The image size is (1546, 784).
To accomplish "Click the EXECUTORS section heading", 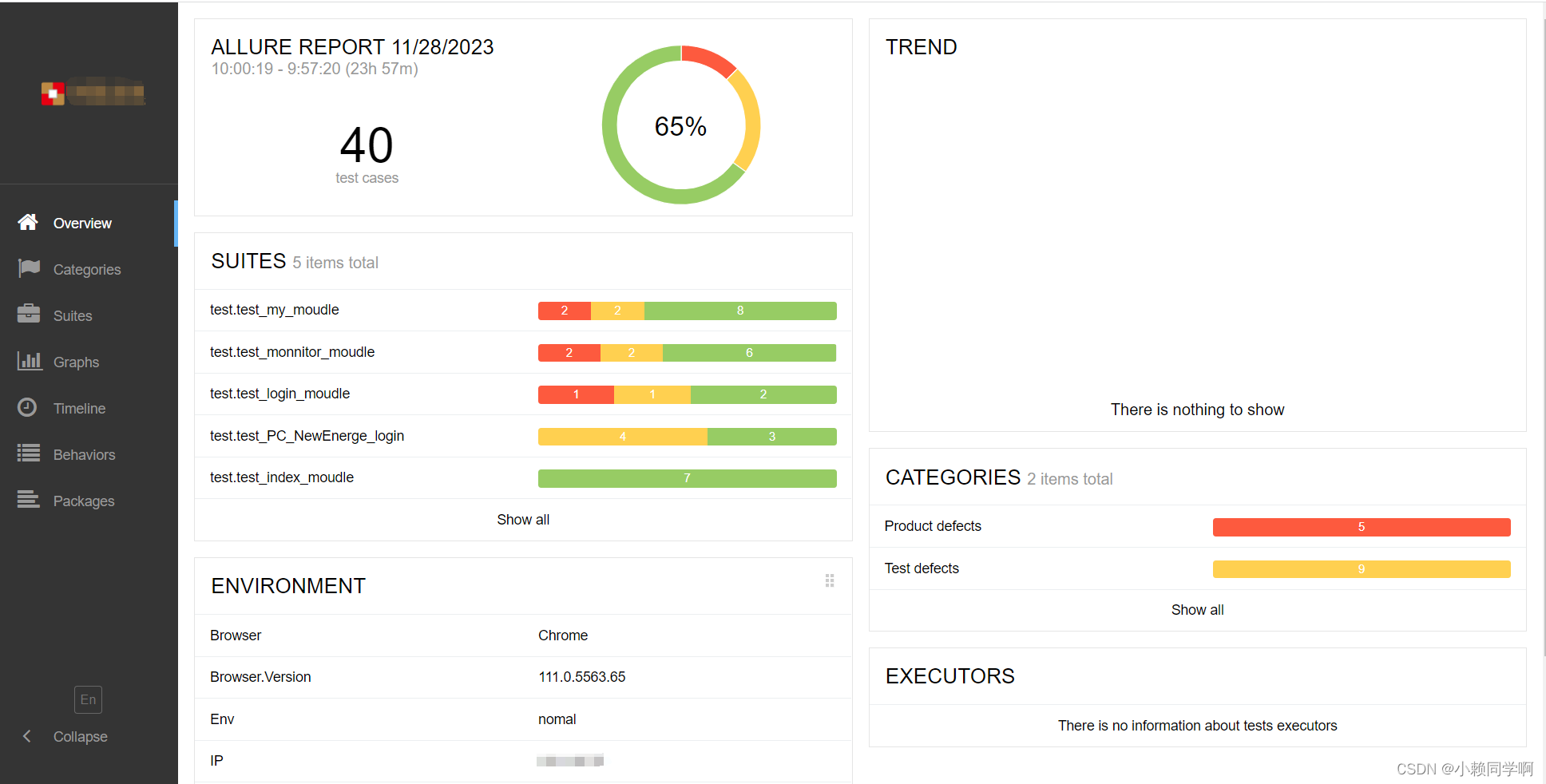I will click(x=949, y=676).
